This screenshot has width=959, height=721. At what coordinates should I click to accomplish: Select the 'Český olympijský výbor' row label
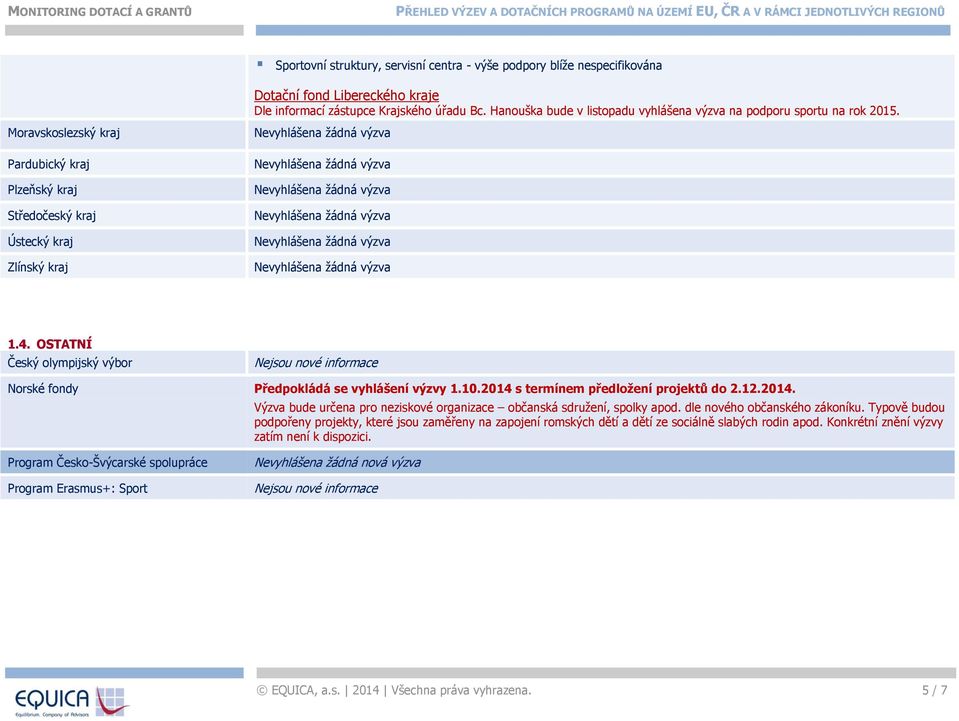coord(70,363)
